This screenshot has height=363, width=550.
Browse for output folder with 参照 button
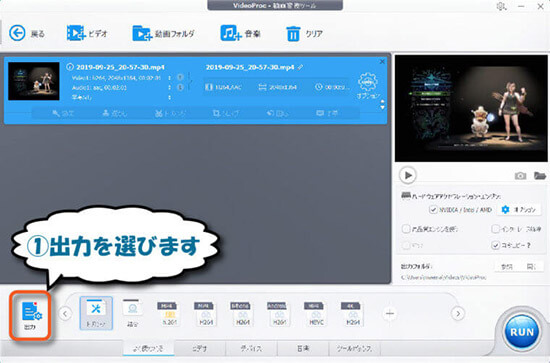(507, 267)
